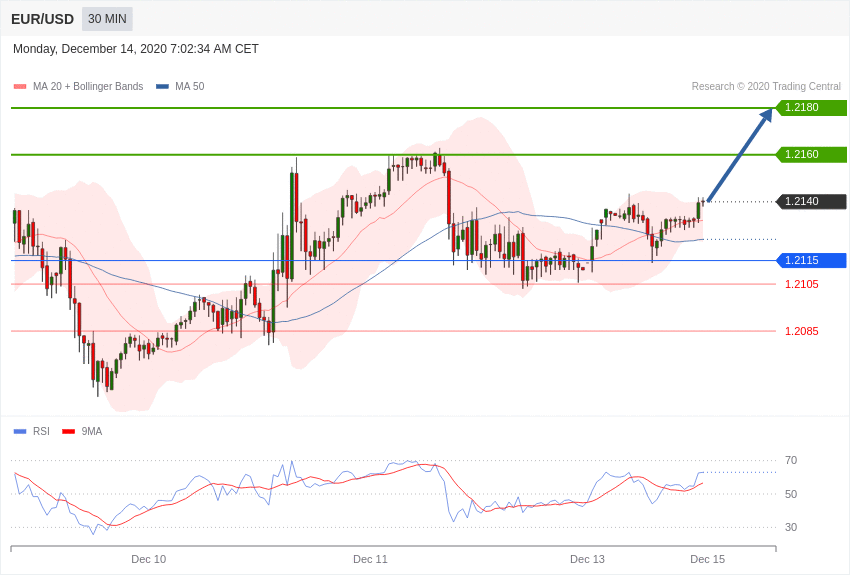Click the RSI 50 level label
The width and height of the screenshot is (850, 576).
[791, 494]
